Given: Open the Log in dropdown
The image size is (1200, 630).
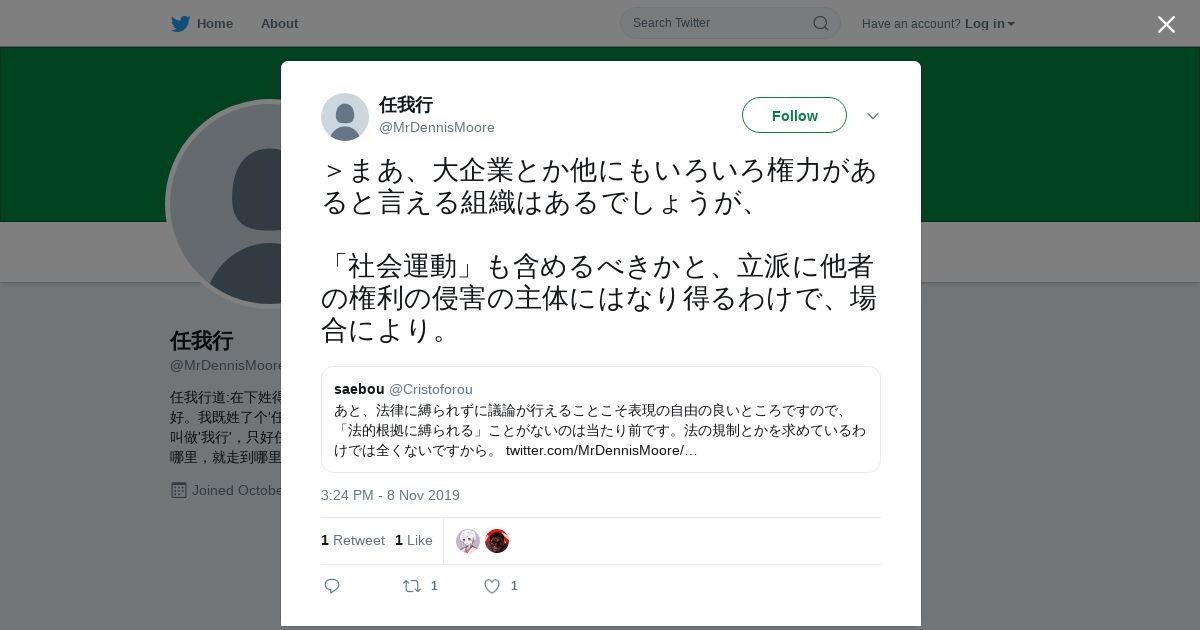Looking at the screenshot, I should point(989,24).
